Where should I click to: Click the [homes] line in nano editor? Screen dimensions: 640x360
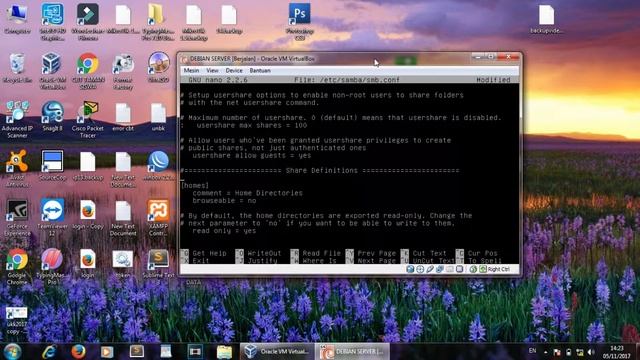195,186
